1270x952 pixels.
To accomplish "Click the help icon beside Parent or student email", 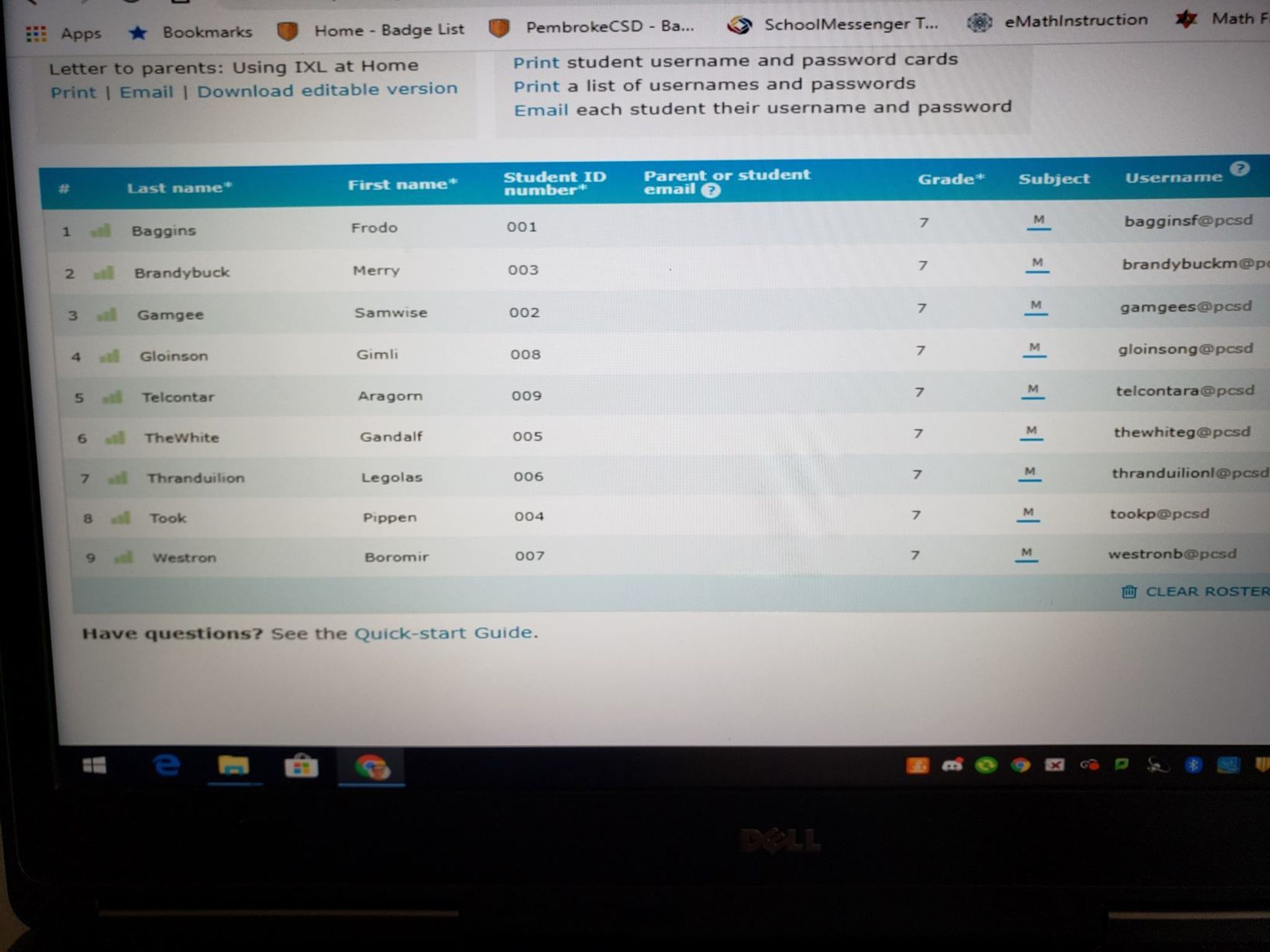I will 711,191.
